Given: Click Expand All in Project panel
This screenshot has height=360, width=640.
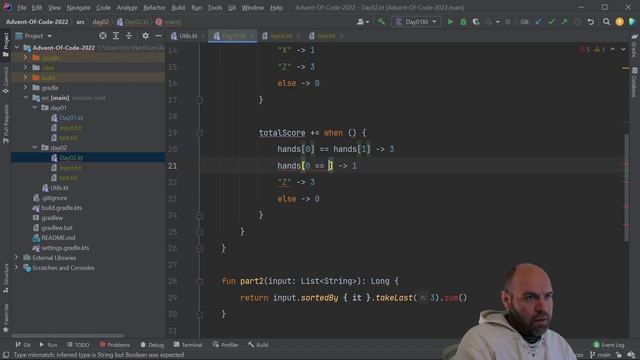Looking at the screenshot, I should coord(116,36).
